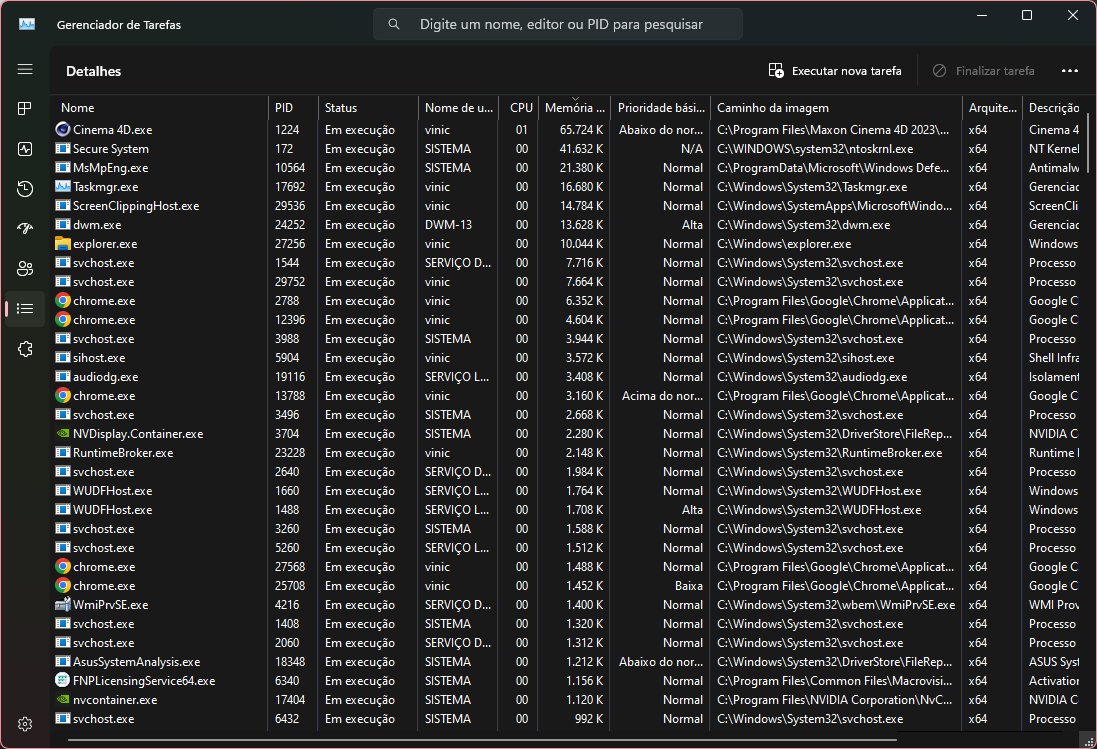
Task: Open App history from the sidebar
Action: [x=25, y=189]
